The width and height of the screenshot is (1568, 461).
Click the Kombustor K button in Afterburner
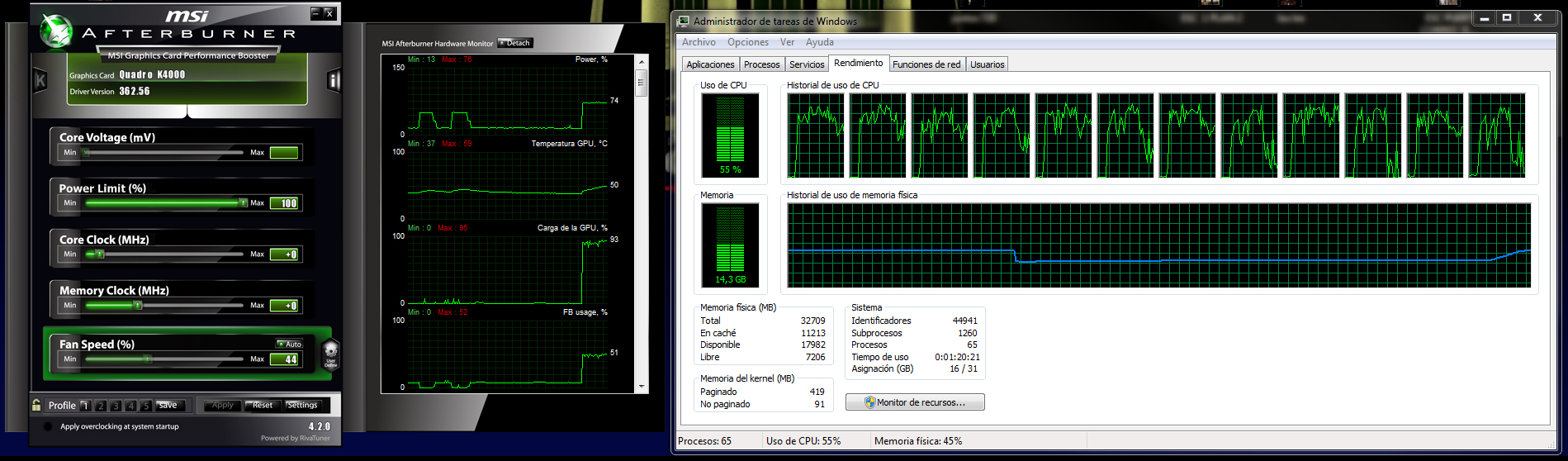tap(40, 80)
